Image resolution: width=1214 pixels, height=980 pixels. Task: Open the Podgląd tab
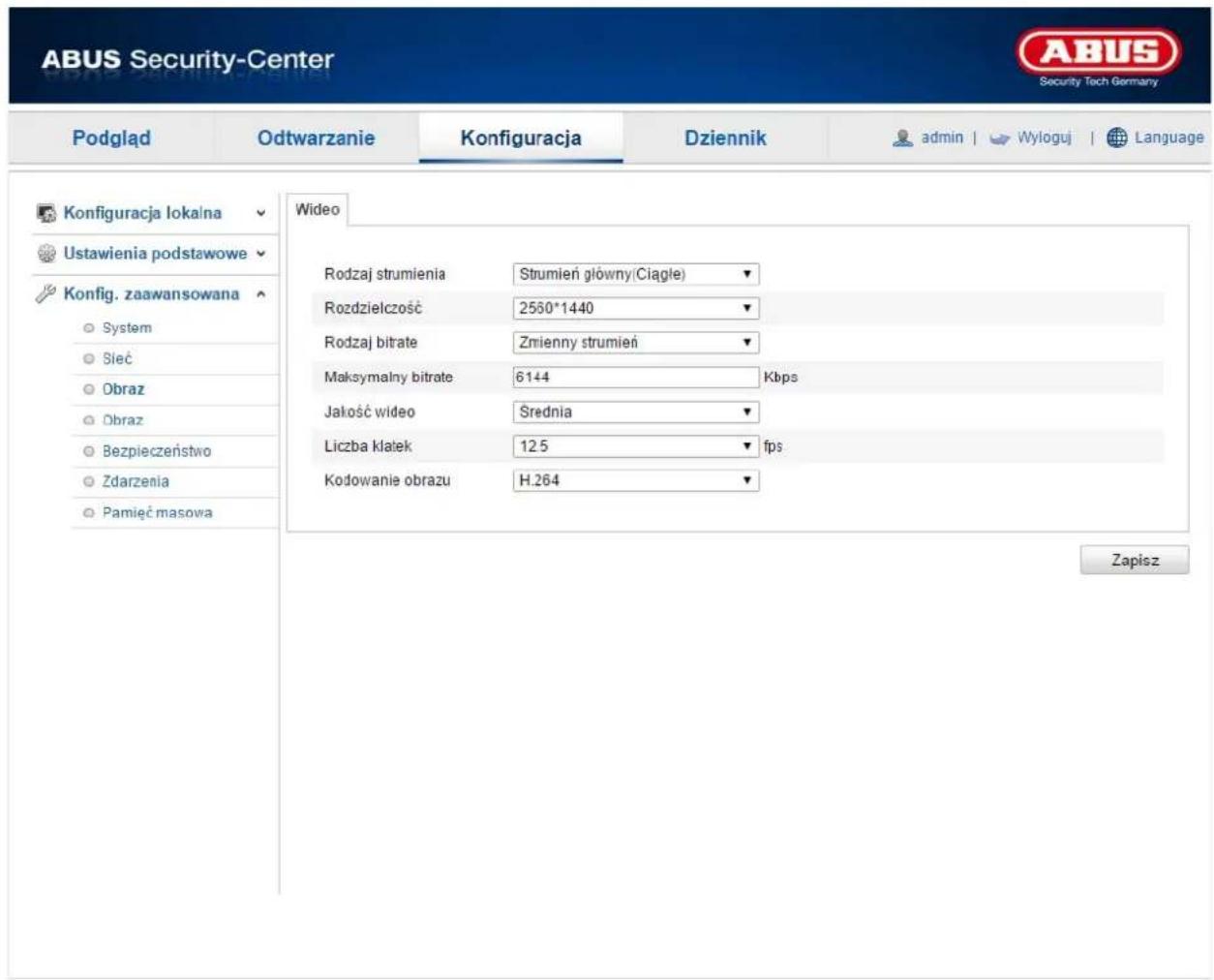tap(111, 138)
